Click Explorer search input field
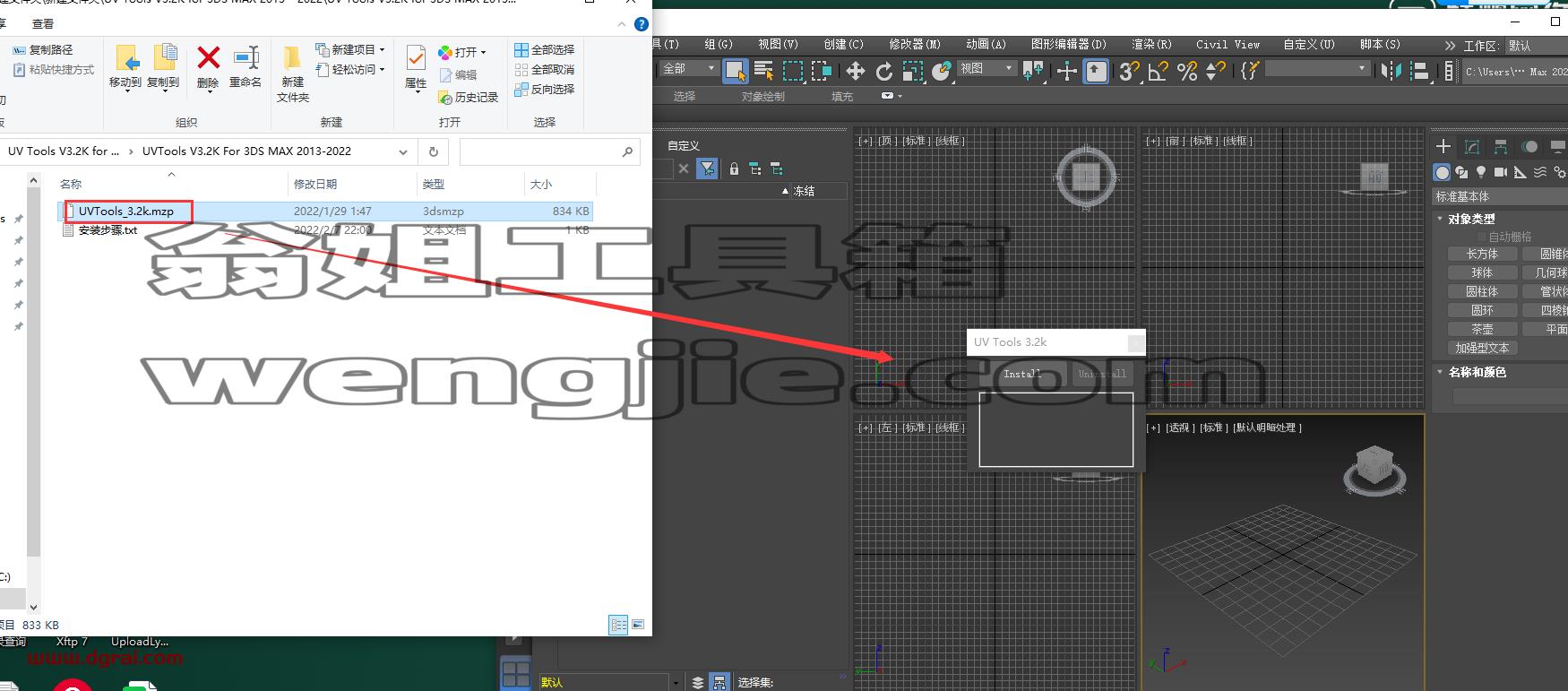 (549, 151)
